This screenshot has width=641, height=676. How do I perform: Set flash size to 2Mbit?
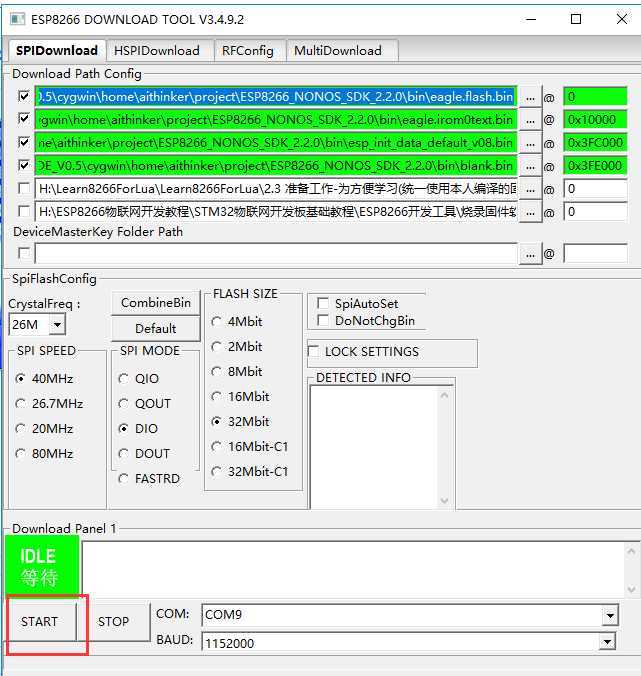(216, 347)
